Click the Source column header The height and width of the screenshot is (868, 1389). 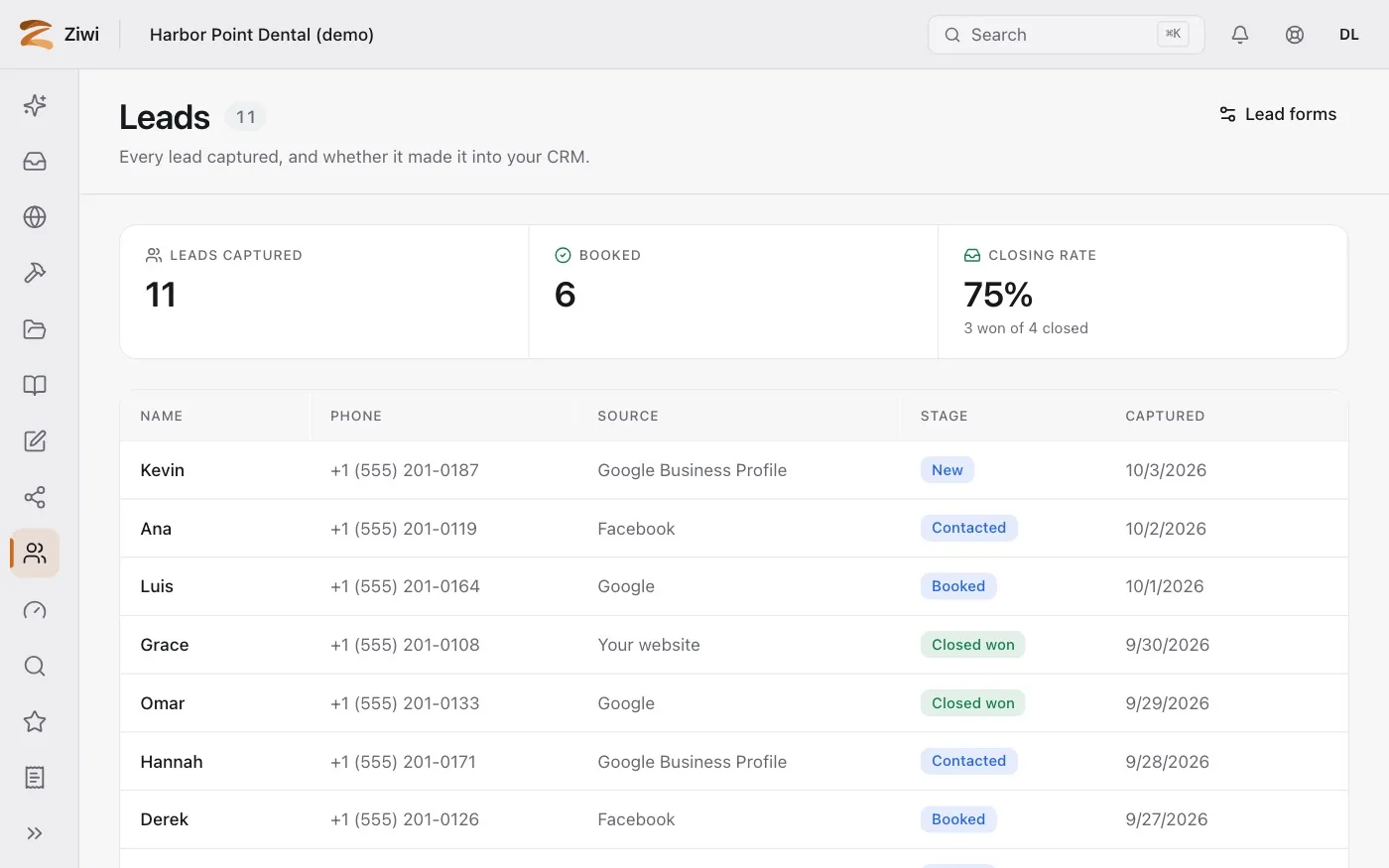click(x=628, y=416)
